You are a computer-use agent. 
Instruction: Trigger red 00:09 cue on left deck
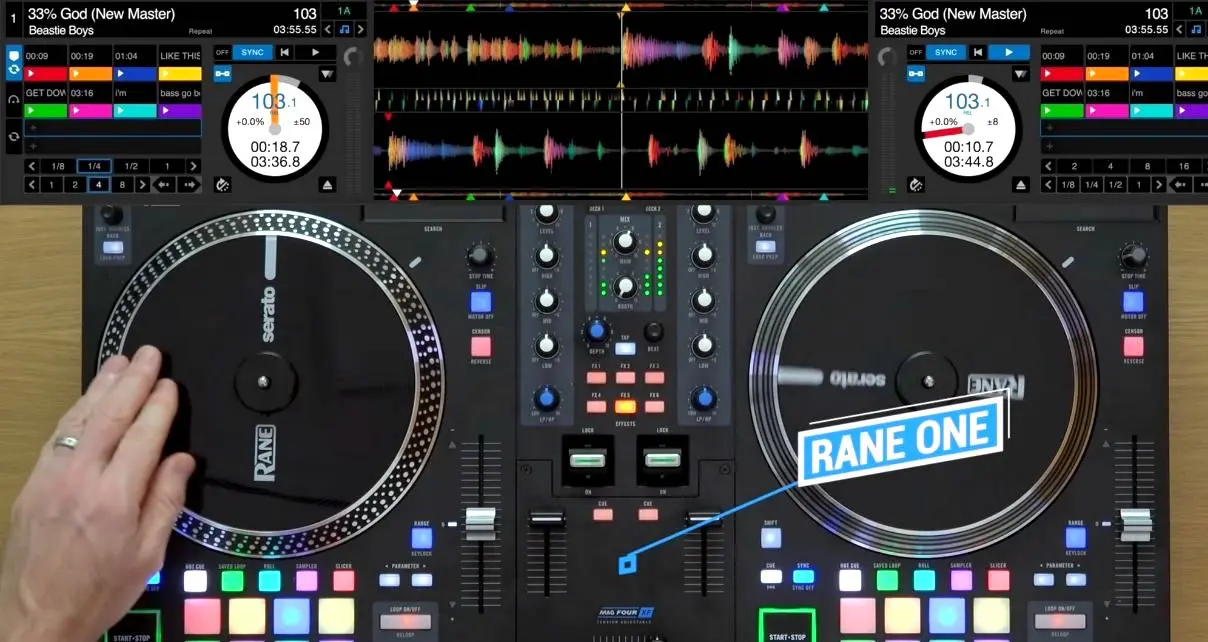pos(45,74)
